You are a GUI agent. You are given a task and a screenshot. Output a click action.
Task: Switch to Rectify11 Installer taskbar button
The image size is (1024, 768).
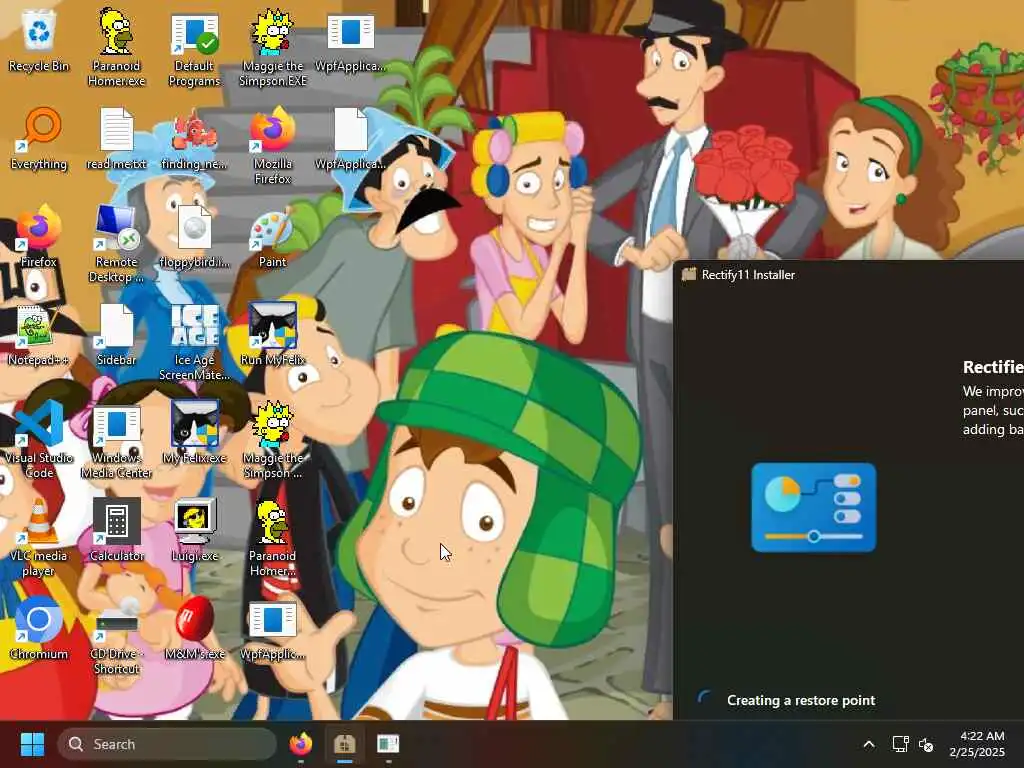pyautogui.click(x=345, y=744)
